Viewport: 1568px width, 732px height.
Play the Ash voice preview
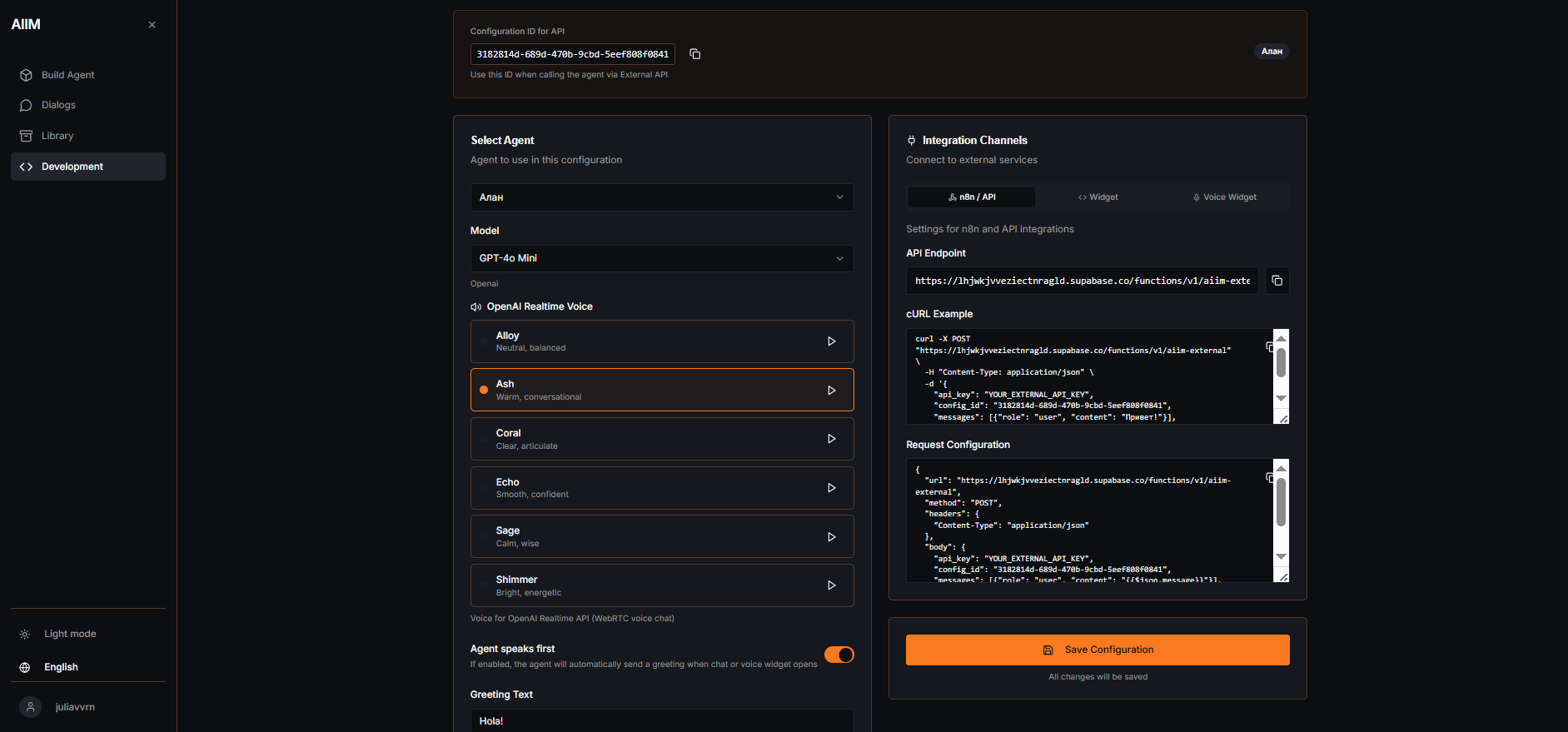coord(831,391)
